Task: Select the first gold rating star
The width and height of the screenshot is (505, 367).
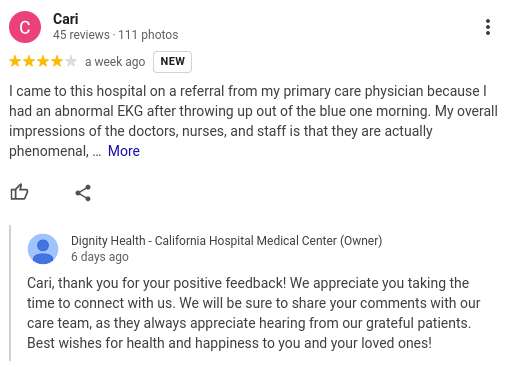Action: (x=15, y=61)
